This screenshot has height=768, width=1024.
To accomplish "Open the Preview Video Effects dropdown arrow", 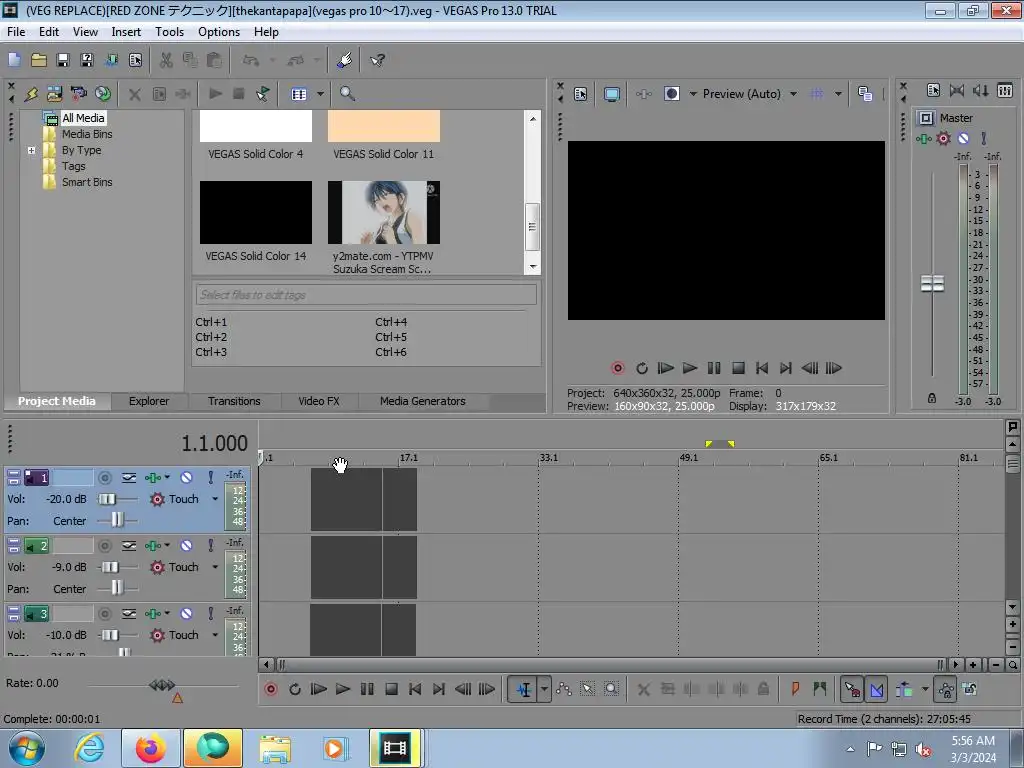I will pos(693,94).
